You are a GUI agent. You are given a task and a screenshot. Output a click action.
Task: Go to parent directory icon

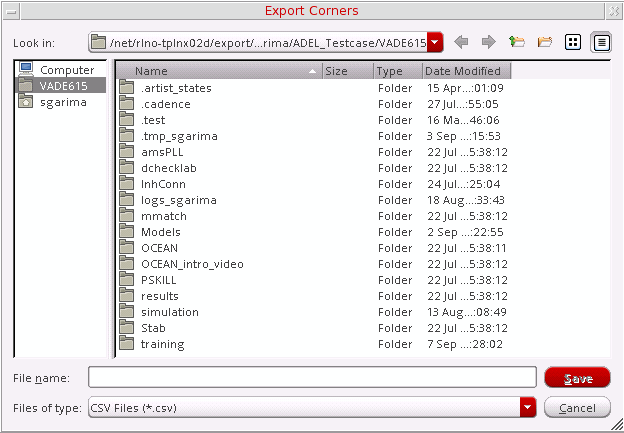pyautogui.click(x=517, y=42)
